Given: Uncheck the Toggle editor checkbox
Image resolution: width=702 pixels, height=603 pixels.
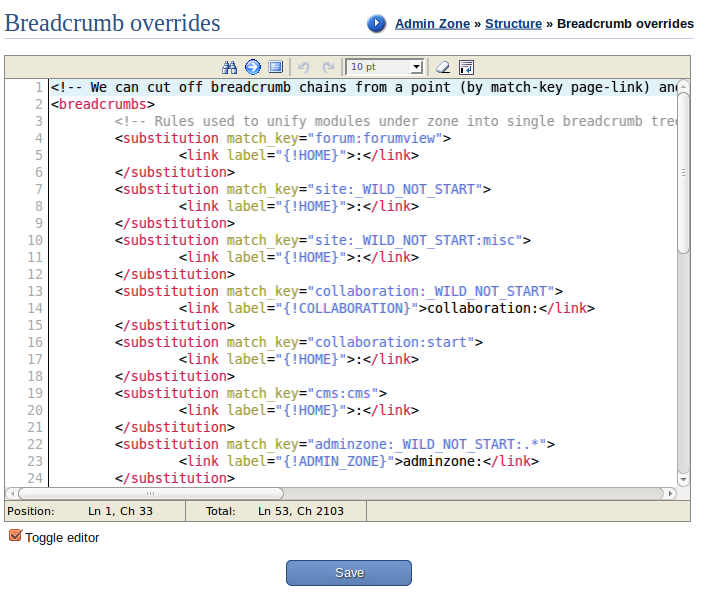Looking at the screenshot, I should coord(15,537).
